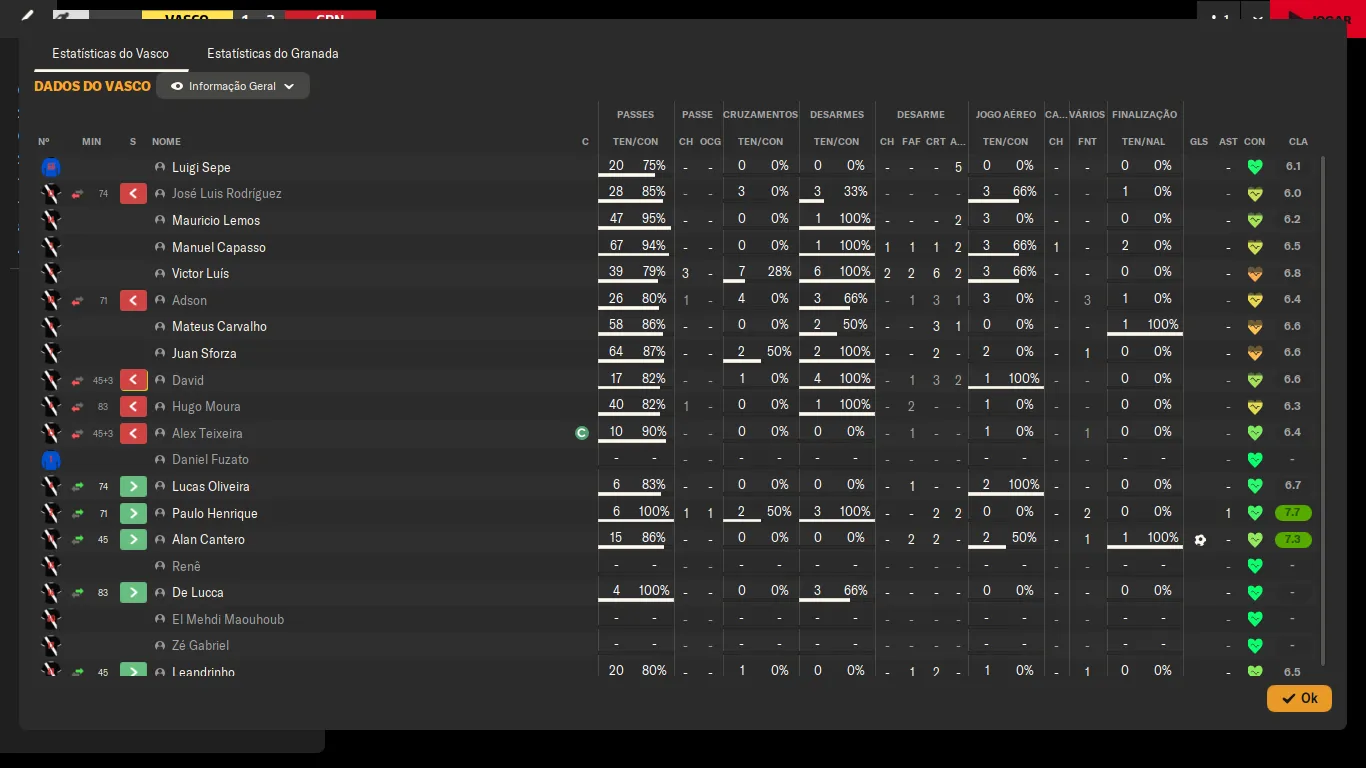The width and height of the screenshot is (1366, 768).
Task: Open El Mehdi Maouhoub's player profile
Action: tap(228, 619)
